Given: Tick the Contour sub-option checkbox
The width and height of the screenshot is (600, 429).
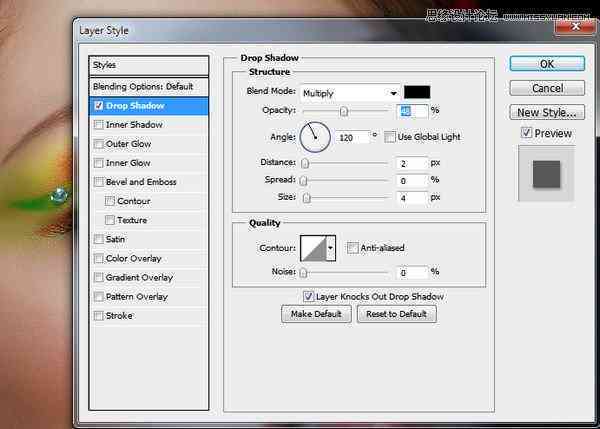Looking at the screenshot, I should click(x=109, y=201).
